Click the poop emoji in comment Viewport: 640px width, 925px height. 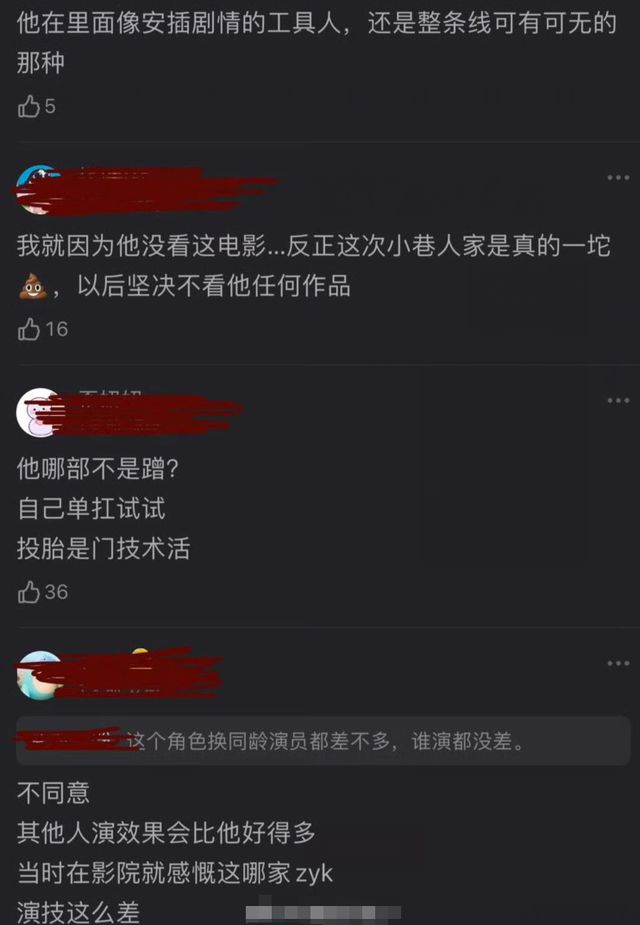pyautogui.click(x=33, y=287)
